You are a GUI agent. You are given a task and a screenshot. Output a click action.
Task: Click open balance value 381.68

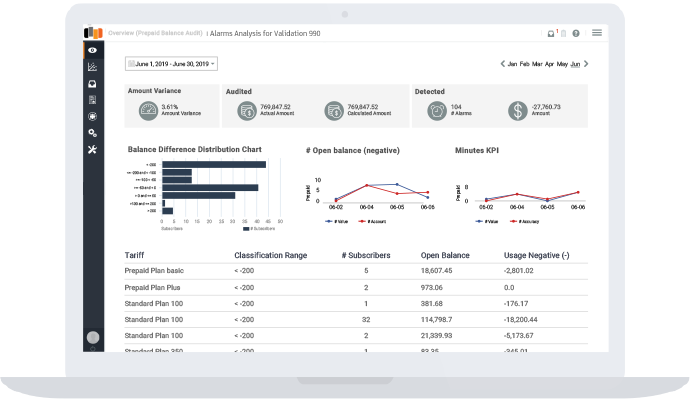(x=432, y=304)
